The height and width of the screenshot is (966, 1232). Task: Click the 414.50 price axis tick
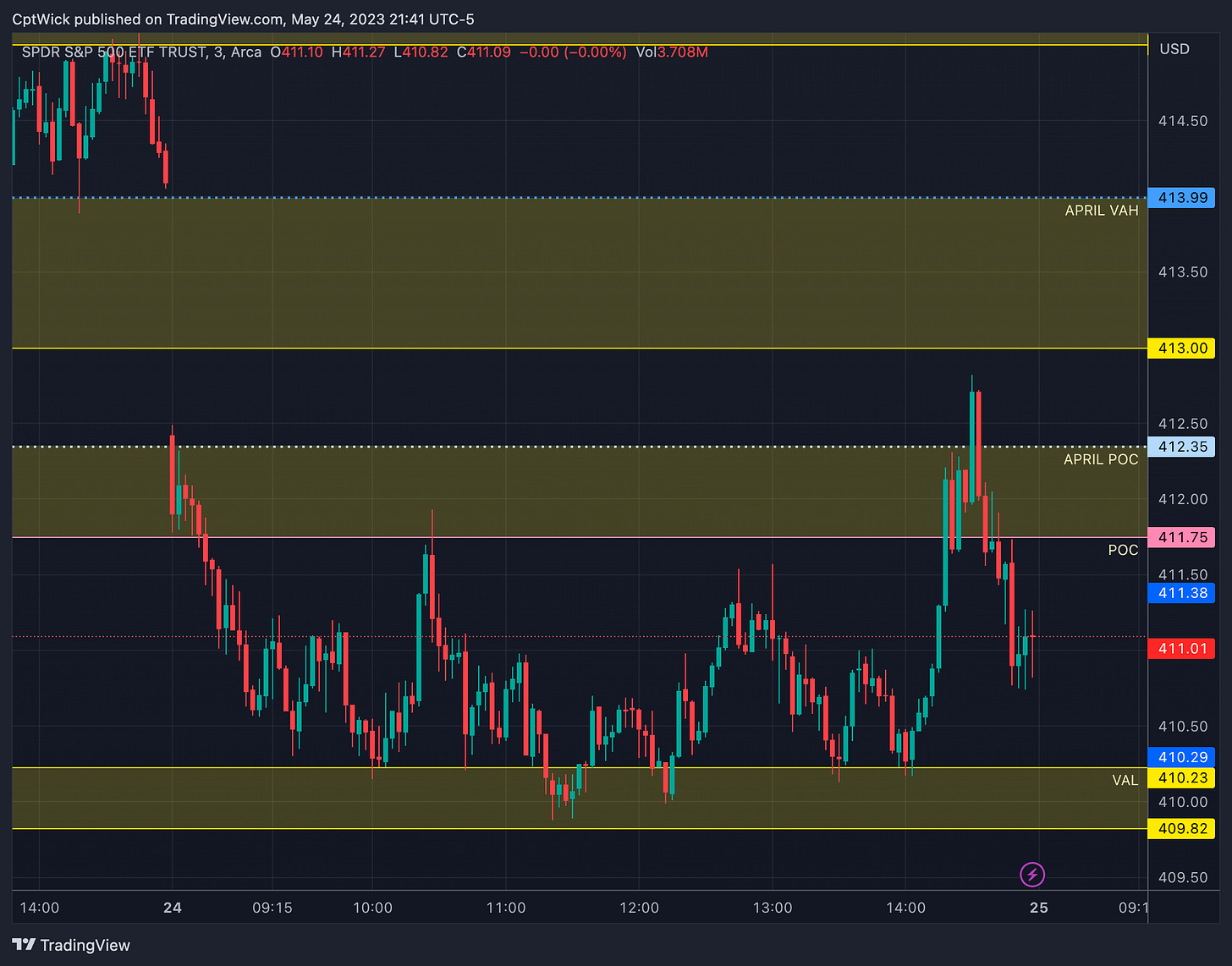(x=1183, y=121)
